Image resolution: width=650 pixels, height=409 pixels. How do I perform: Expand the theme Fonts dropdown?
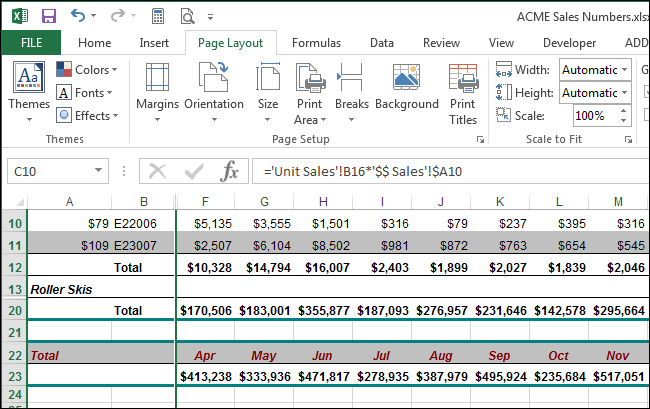pyautogui.click(x=87, y=93)
